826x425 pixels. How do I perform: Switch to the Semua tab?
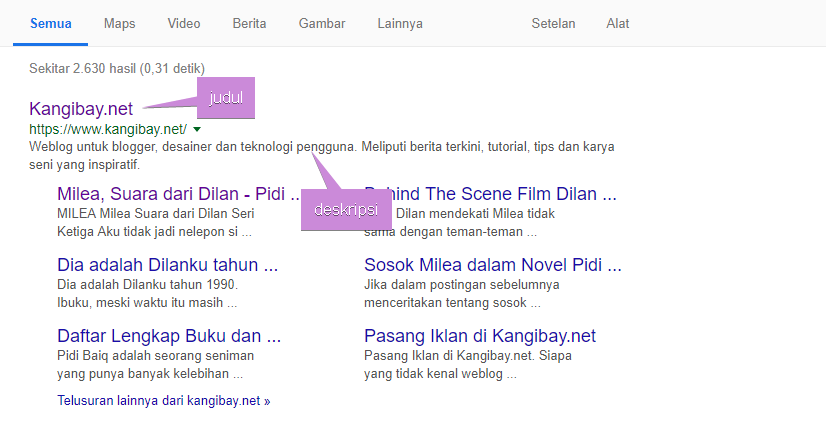pyautogui.click(x=51, y=24)
